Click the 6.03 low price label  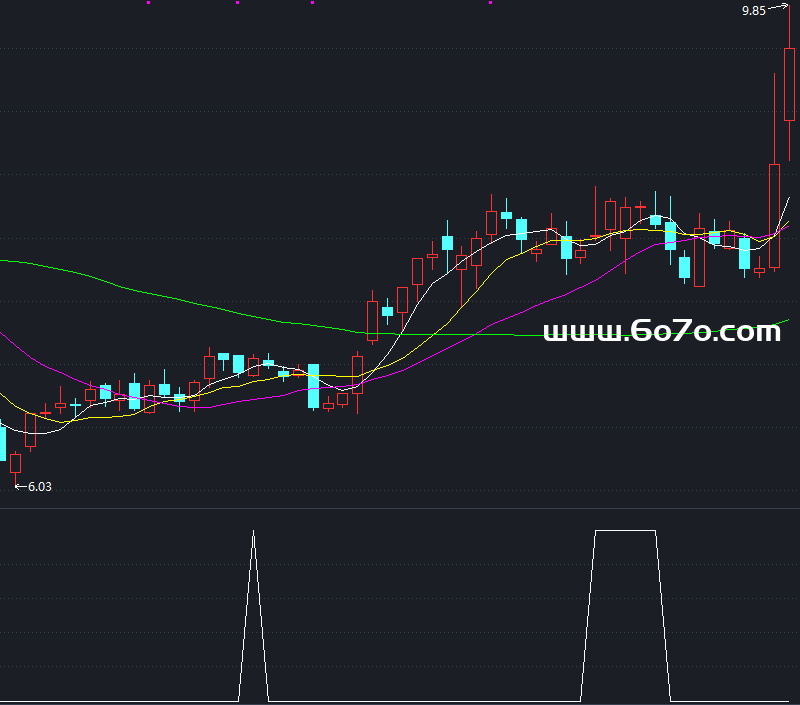click(x=39, y=487)
